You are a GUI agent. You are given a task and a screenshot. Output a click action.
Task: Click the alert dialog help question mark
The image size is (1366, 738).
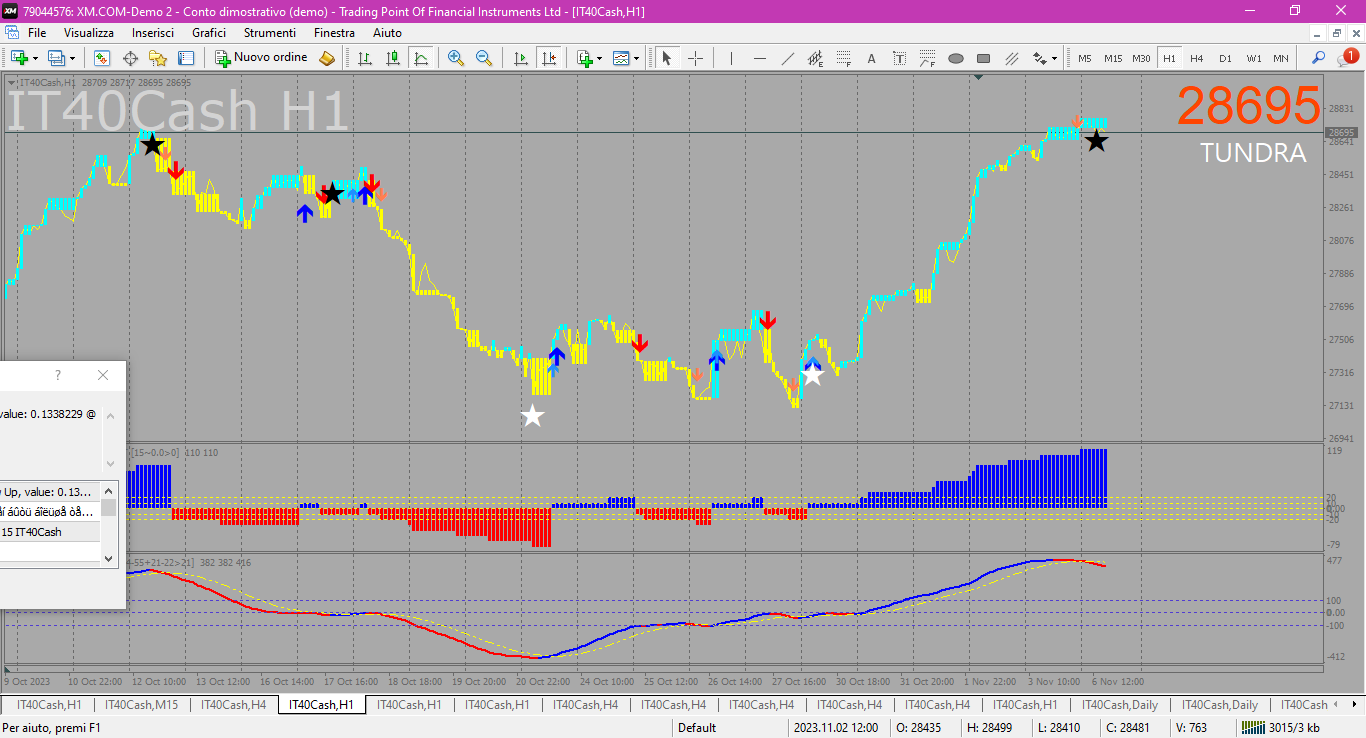(x=58, y=375)
